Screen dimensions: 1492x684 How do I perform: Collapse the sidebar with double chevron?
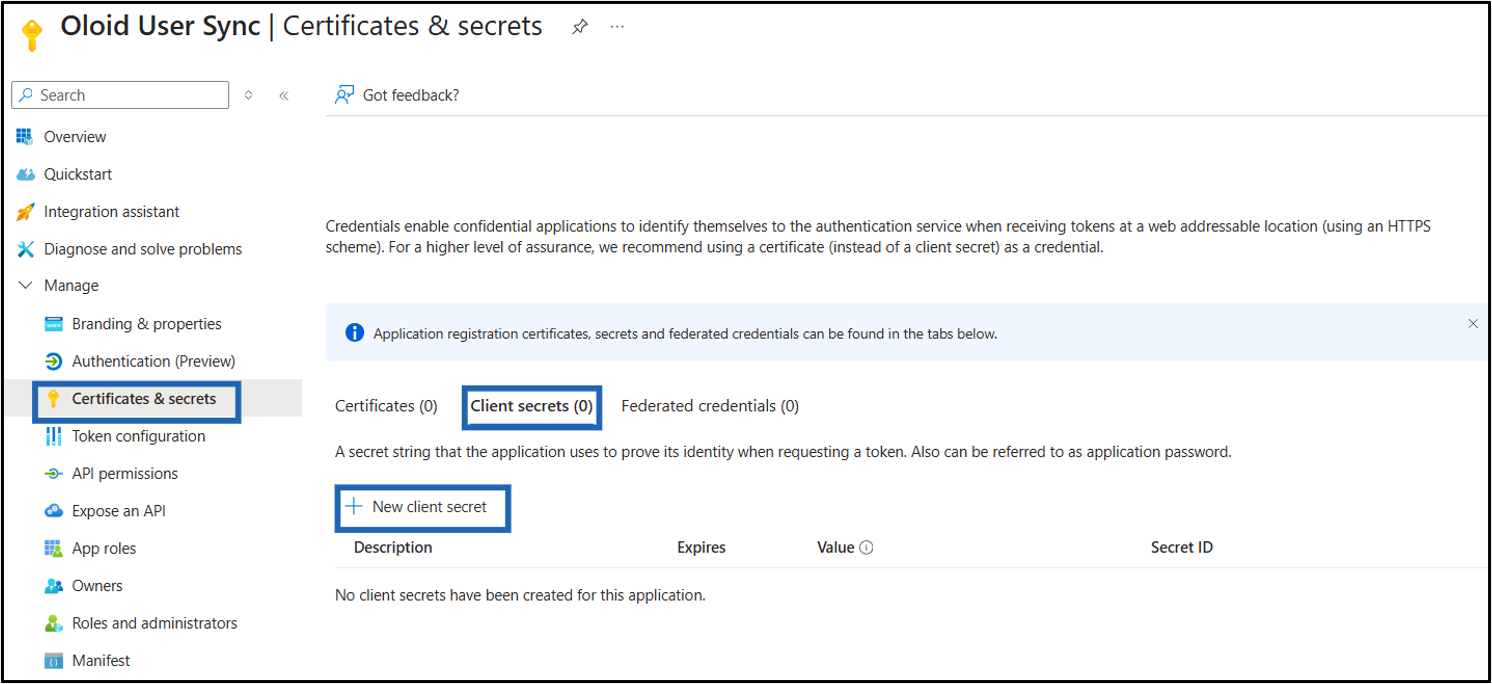tap(284, 96)
